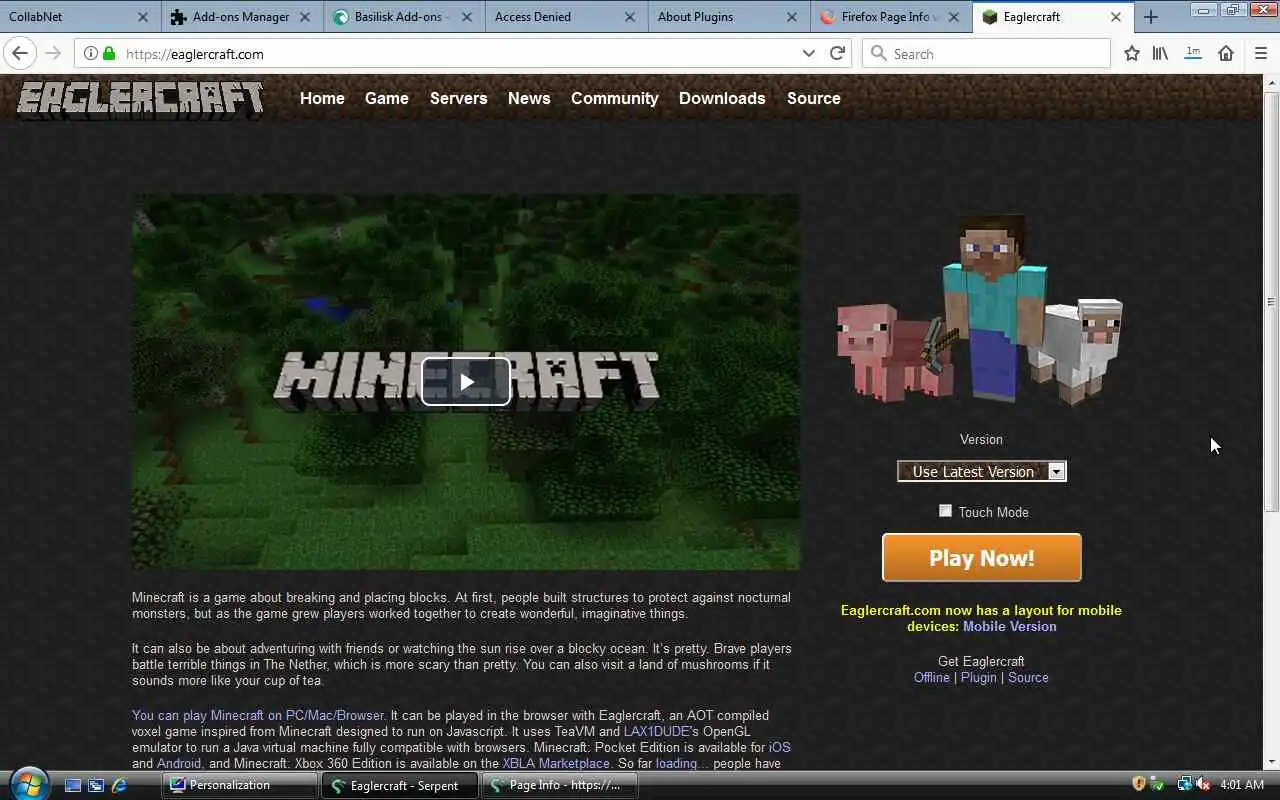1280x800 pixels.
Task: Click the Steve with pig and sheep image
Action: pos(981,308)
